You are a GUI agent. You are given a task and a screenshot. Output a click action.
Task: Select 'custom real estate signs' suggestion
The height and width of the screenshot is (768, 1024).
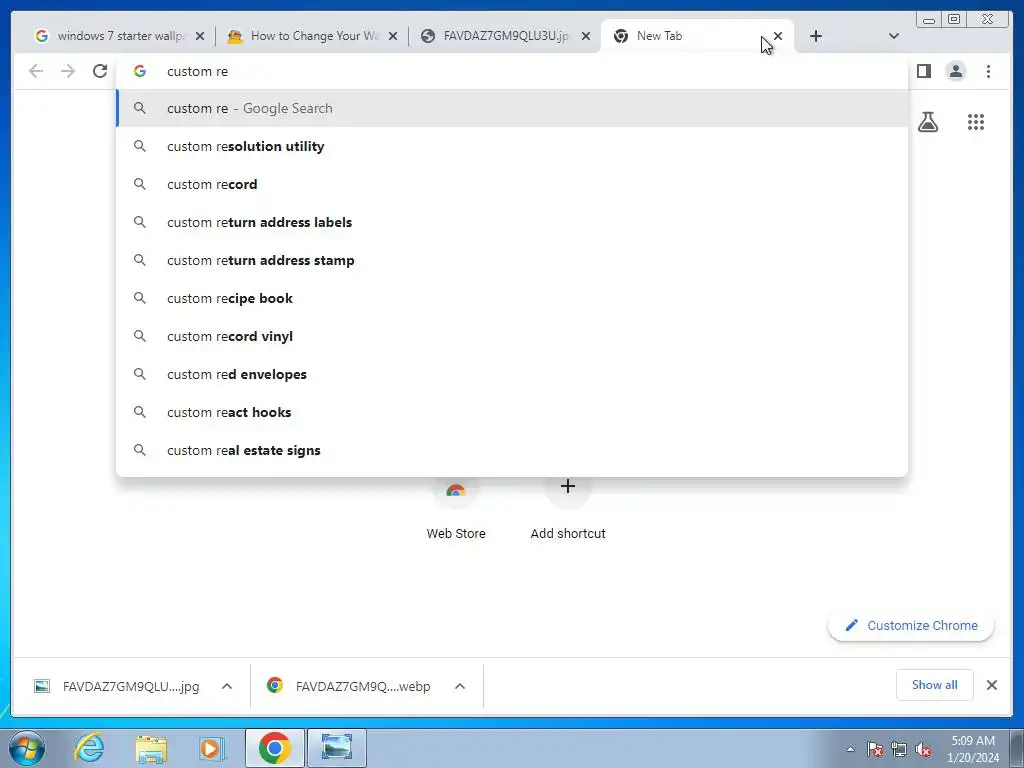coord(512,450)
